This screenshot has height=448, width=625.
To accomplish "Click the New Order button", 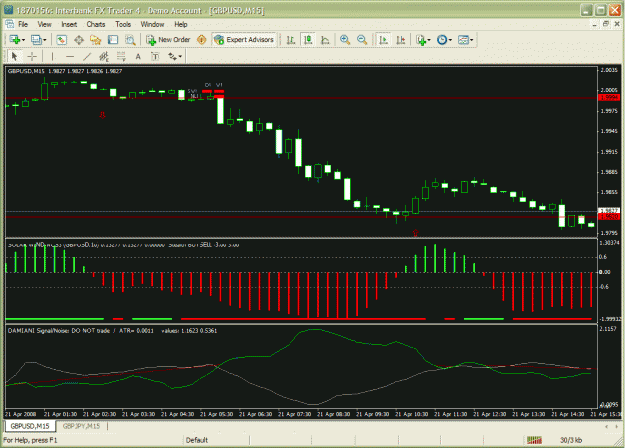I will point(168,40).
